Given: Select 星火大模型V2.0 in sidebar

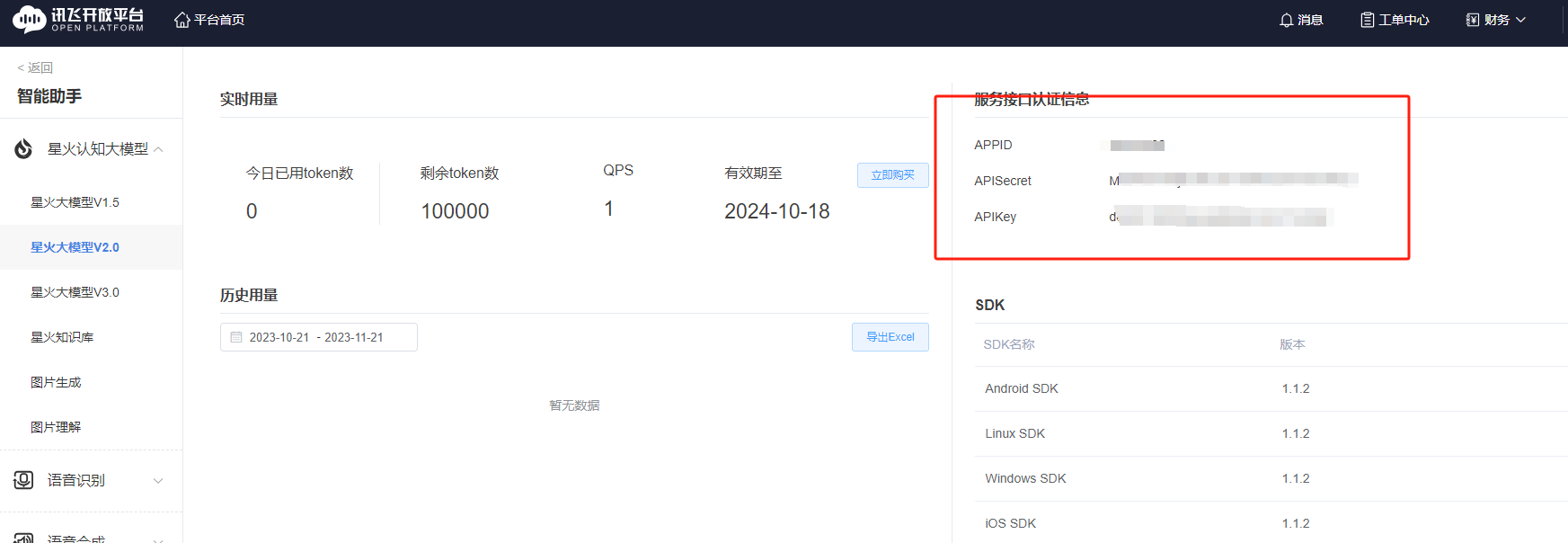Looking at the screenshot, I should click(75, 247).
